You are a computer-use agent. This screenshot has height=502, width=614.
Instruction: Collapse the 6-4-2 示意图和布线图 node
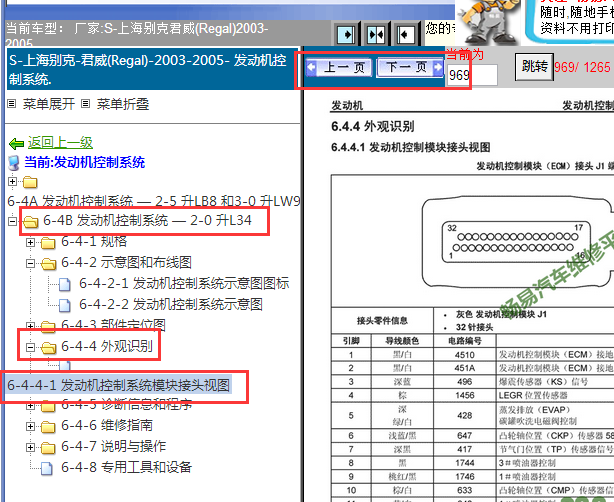tap(30, 263)
